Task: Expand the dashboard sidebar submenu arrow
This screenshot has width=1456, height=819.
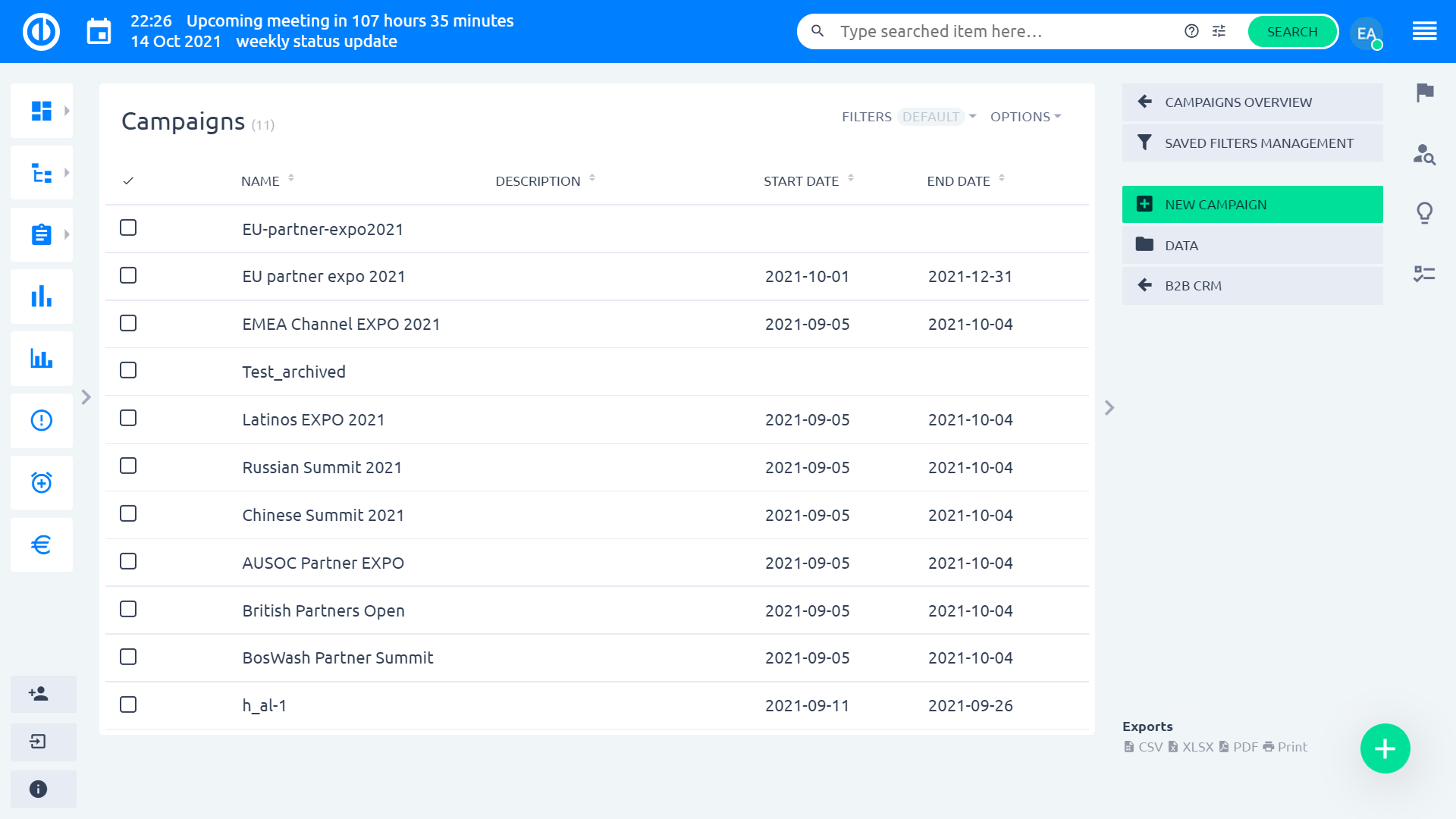Action: 67,111
